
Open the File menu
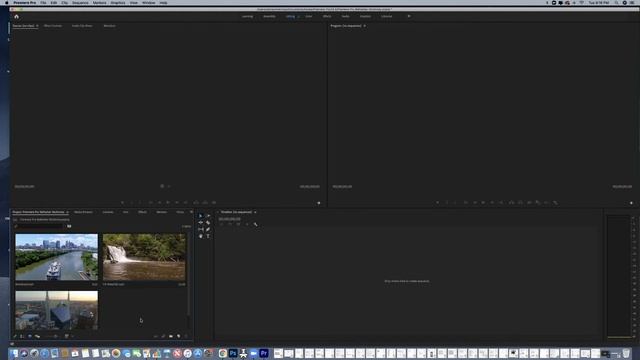pos(43,3)
